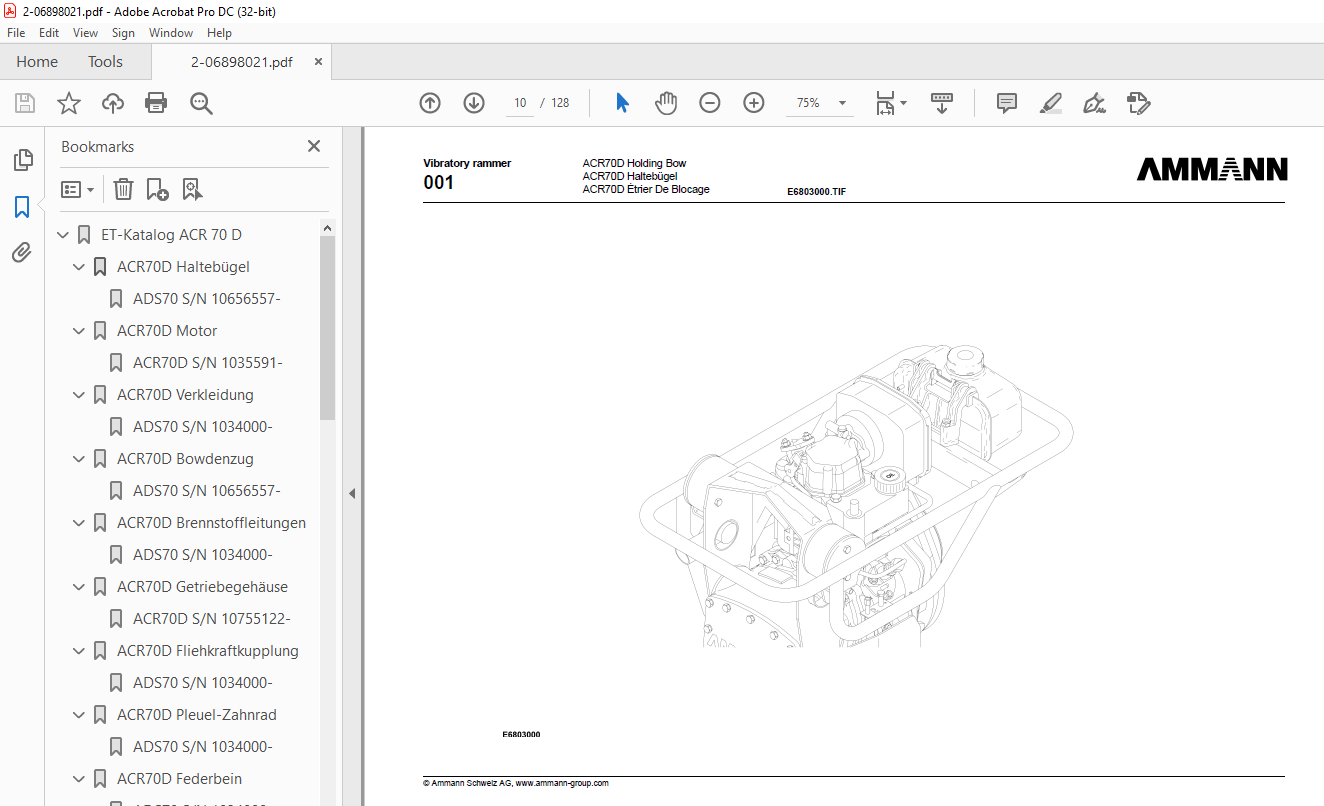Collapse the ACR70D Federbein chevron
The height and width of the screenshot is (806, 1324).
(79, 779)
